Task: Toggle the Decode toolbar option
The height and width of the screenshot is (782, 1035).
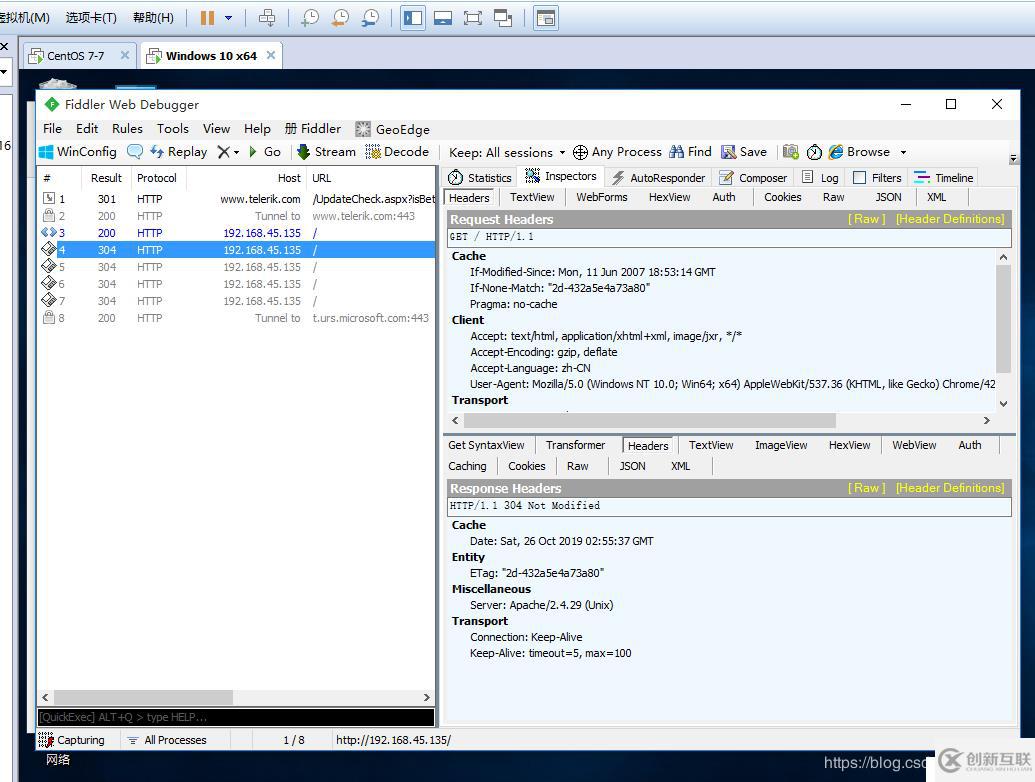Action: (397, 152)
